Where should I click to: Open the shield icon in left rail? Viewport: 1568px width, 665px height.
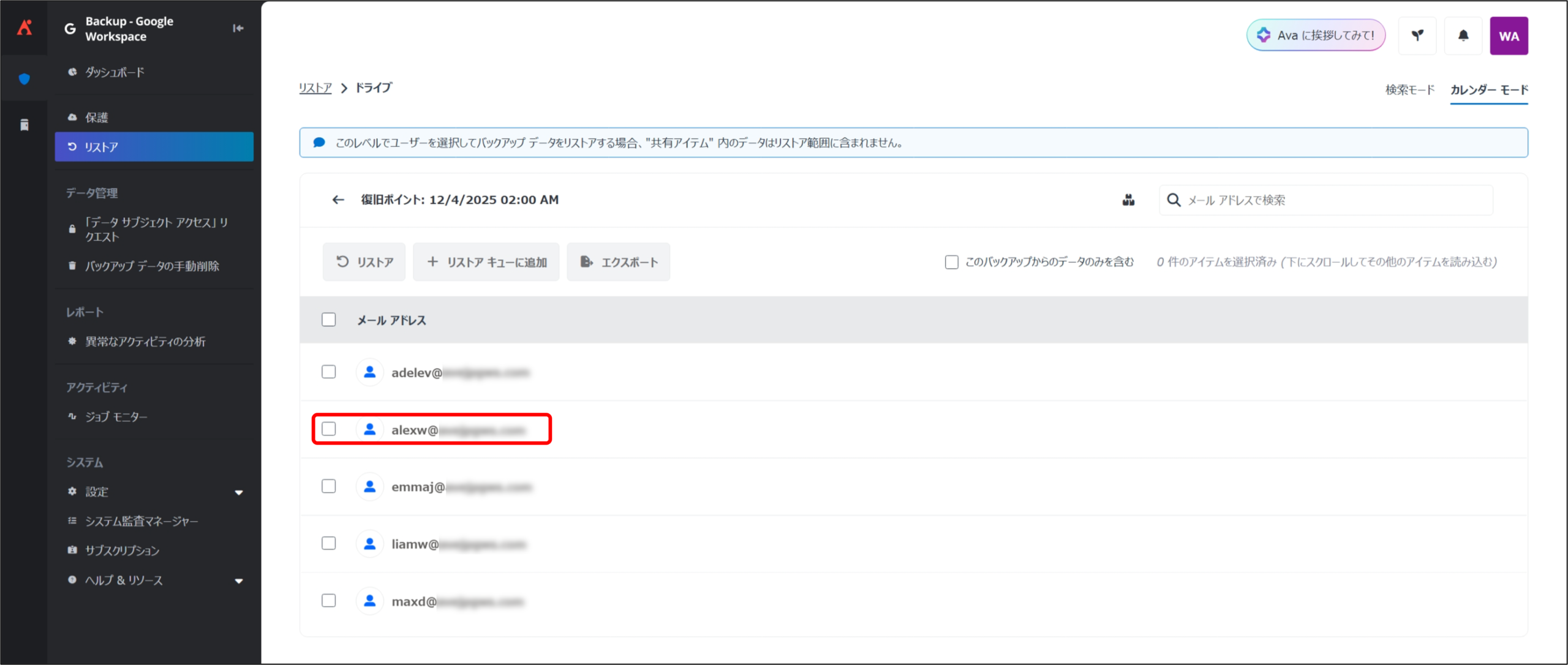coord(24,79)
